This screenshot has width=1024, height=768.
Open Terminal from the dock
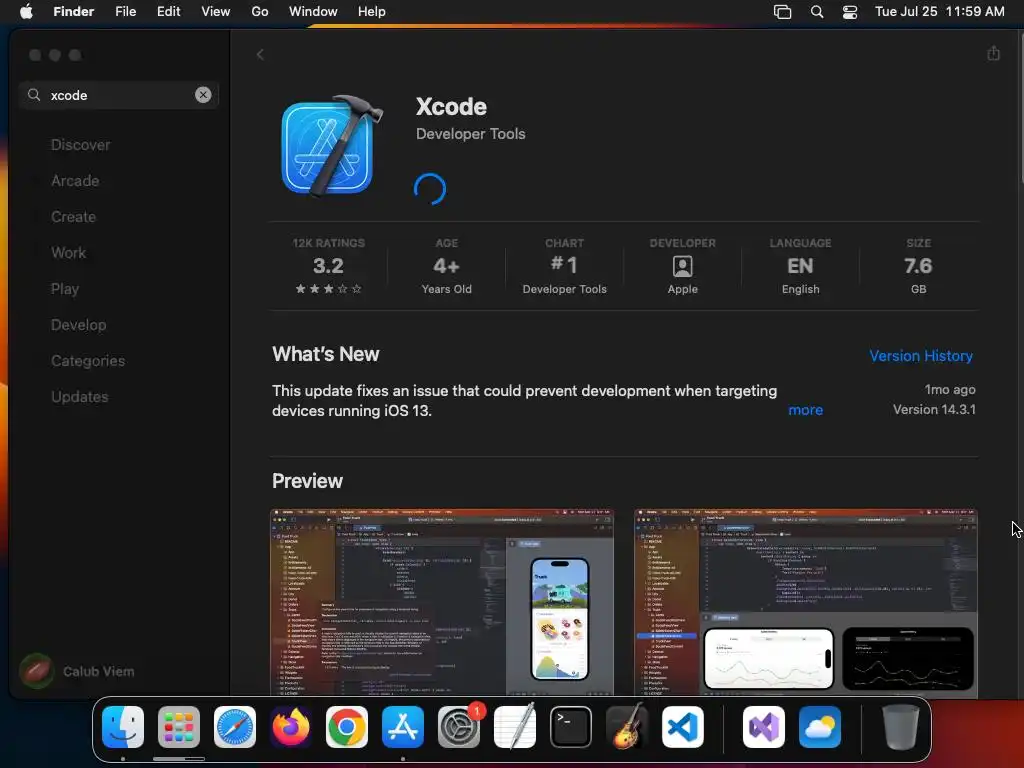[x=571, y=727]
